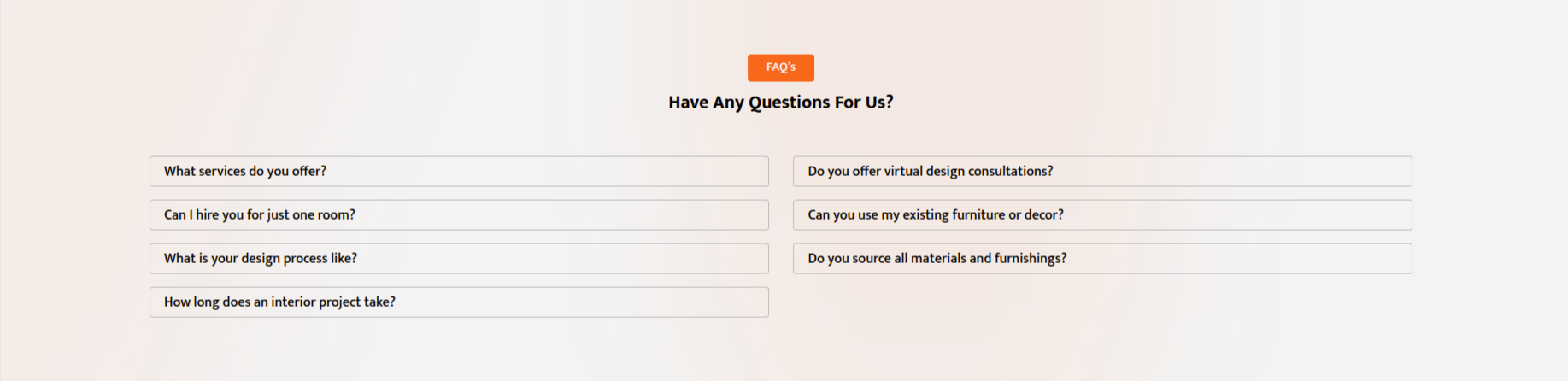Select the last FAQ in the right column
This screenshot has height=381, width=1568.
[1102, 258]
